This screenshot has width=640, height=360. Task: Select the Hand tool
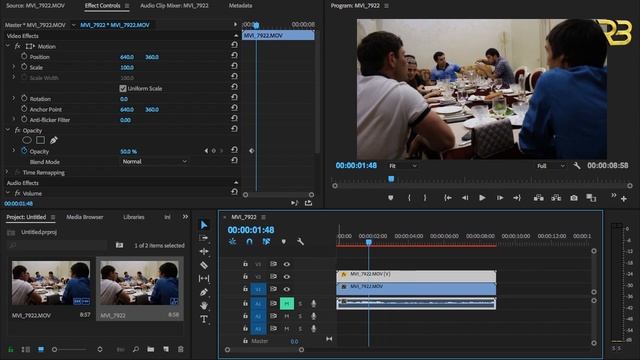pyautogui.click(x=204, y=305)
